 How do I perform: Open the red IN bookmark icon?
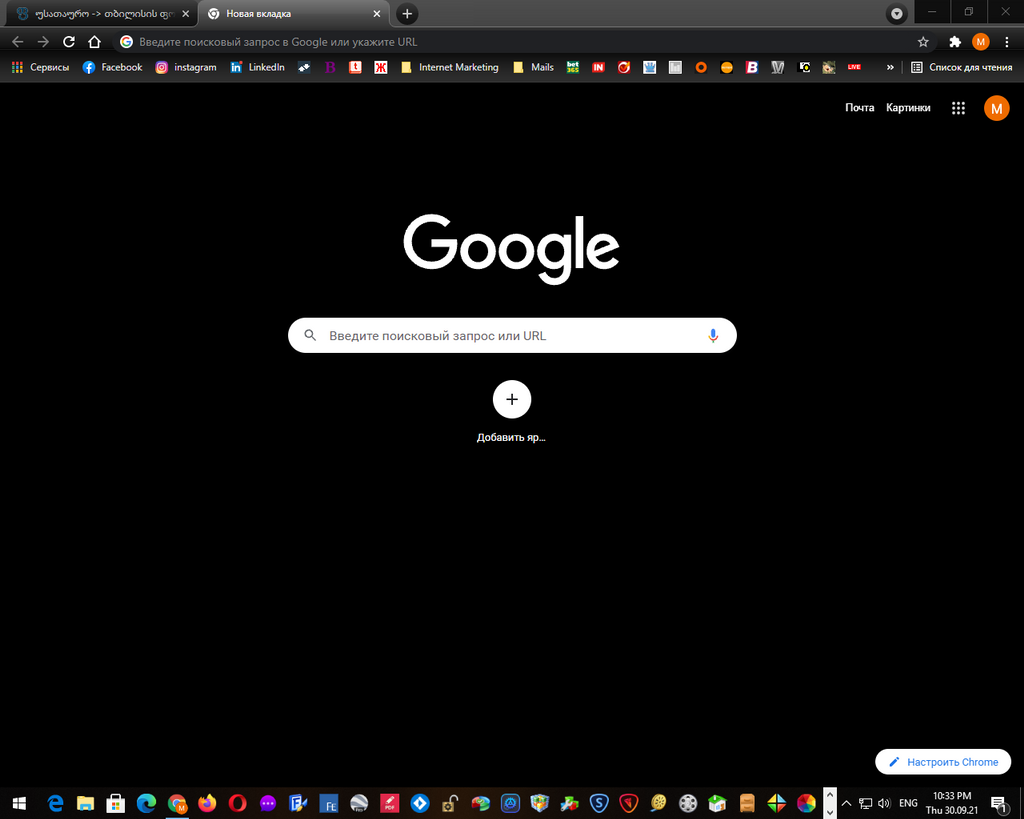click(598, 67)
